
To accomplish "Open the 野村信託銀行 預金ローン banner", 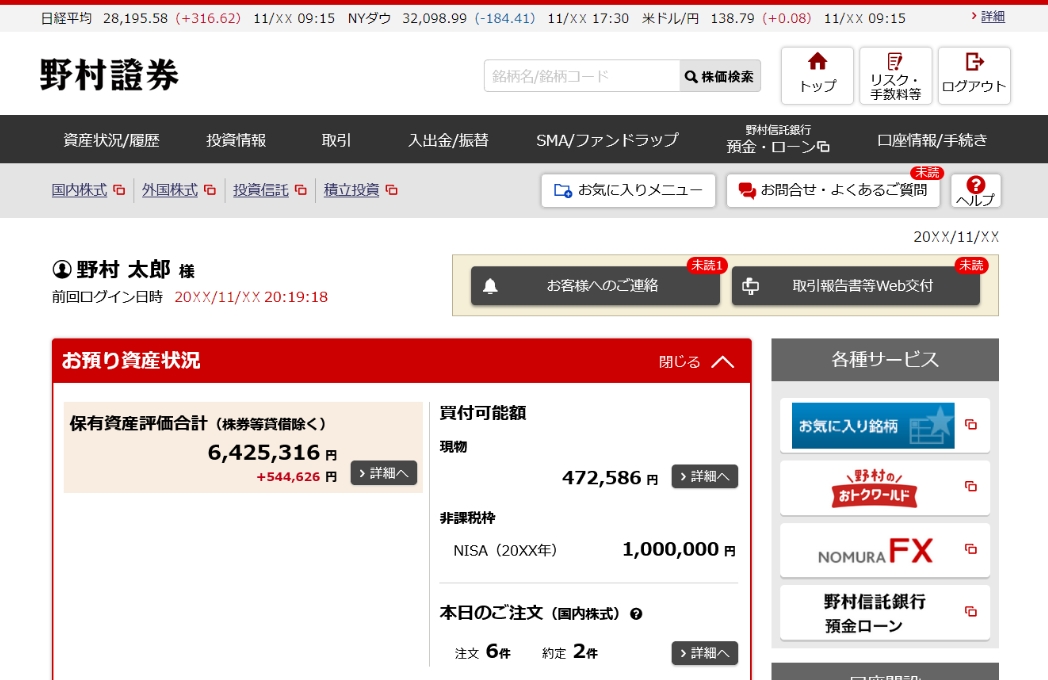I will pyautogui.click(x=874, y=612).
